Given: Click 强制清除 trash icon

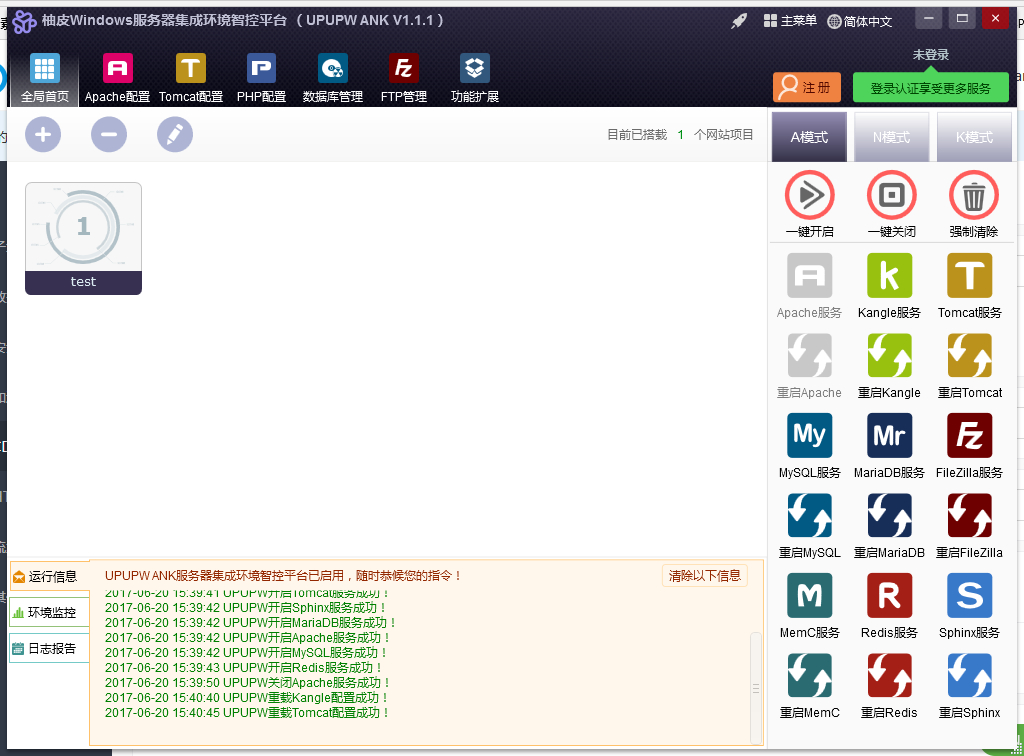Looking at the screenshot, I should [974, 195].
